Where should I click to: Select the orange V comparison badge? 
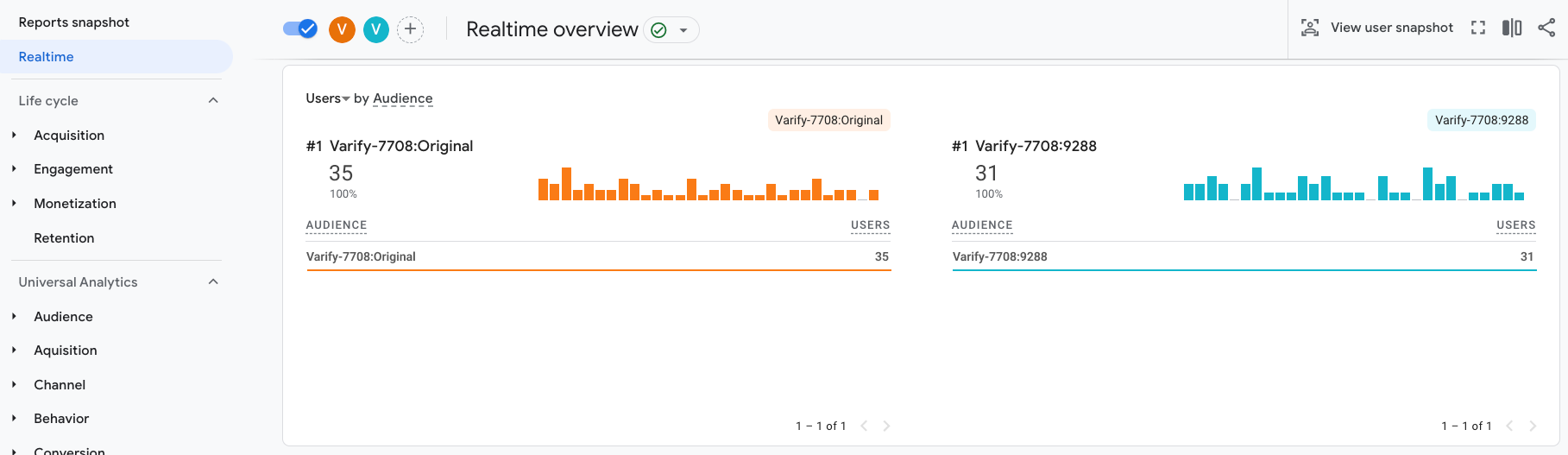(x=343, y=29)
